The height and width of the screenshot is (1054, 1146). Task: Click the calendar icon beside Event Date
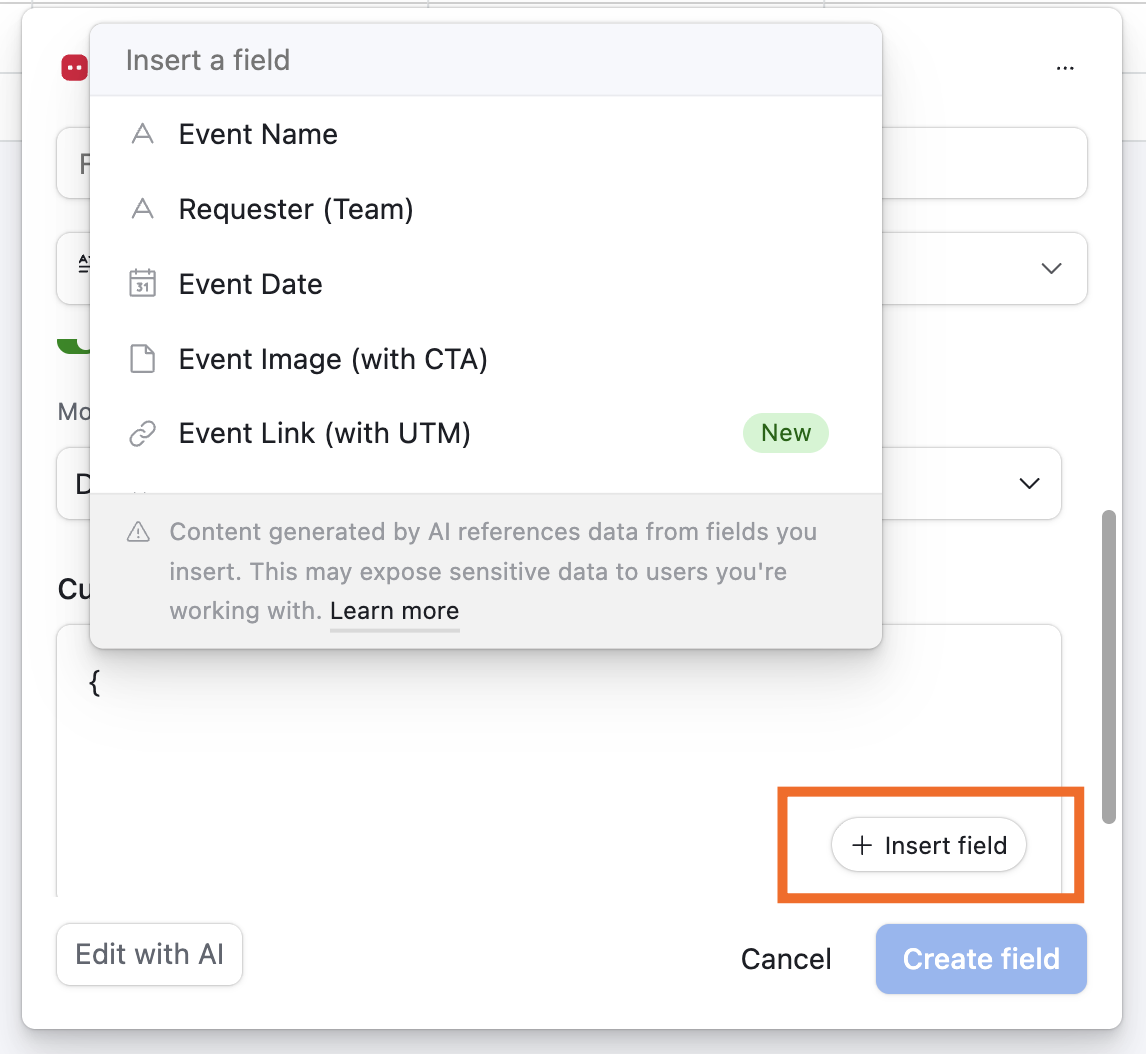142,283
